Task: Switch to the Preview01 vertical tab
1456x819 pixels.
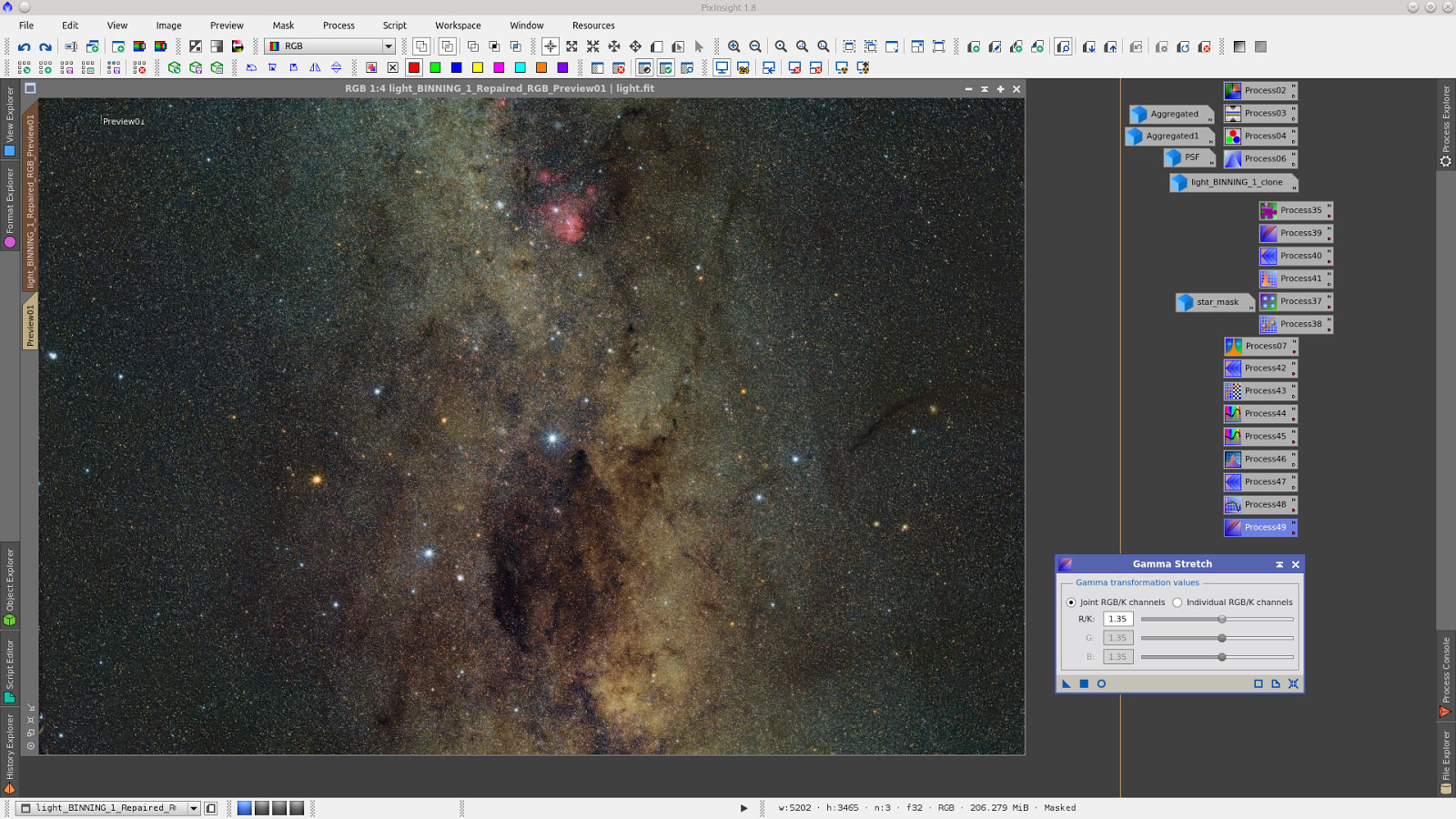Action: pyautogui.click(x=30, y=322)
